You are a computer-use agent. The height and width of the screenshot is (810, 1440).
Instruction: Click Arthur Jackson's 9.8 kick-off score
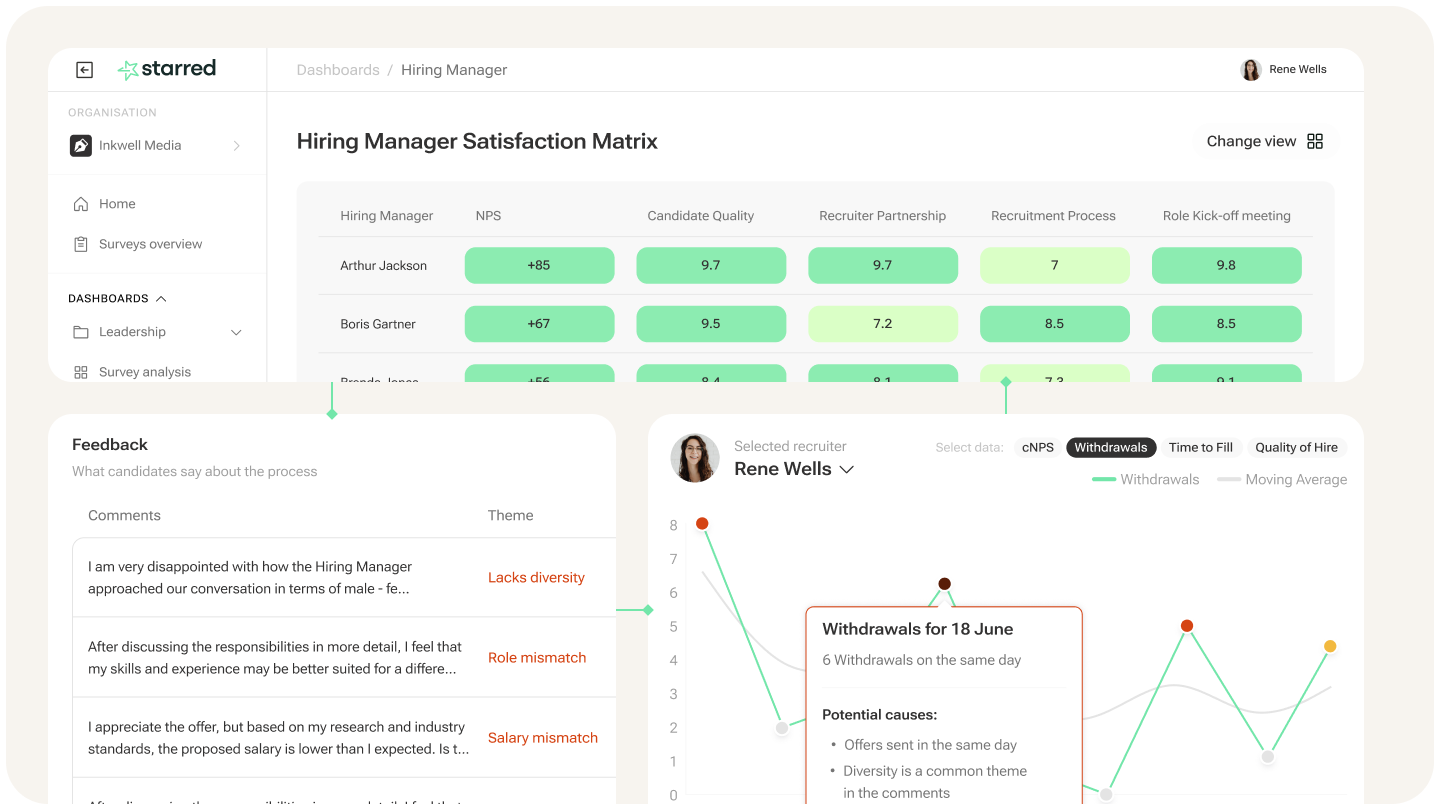1226,266
